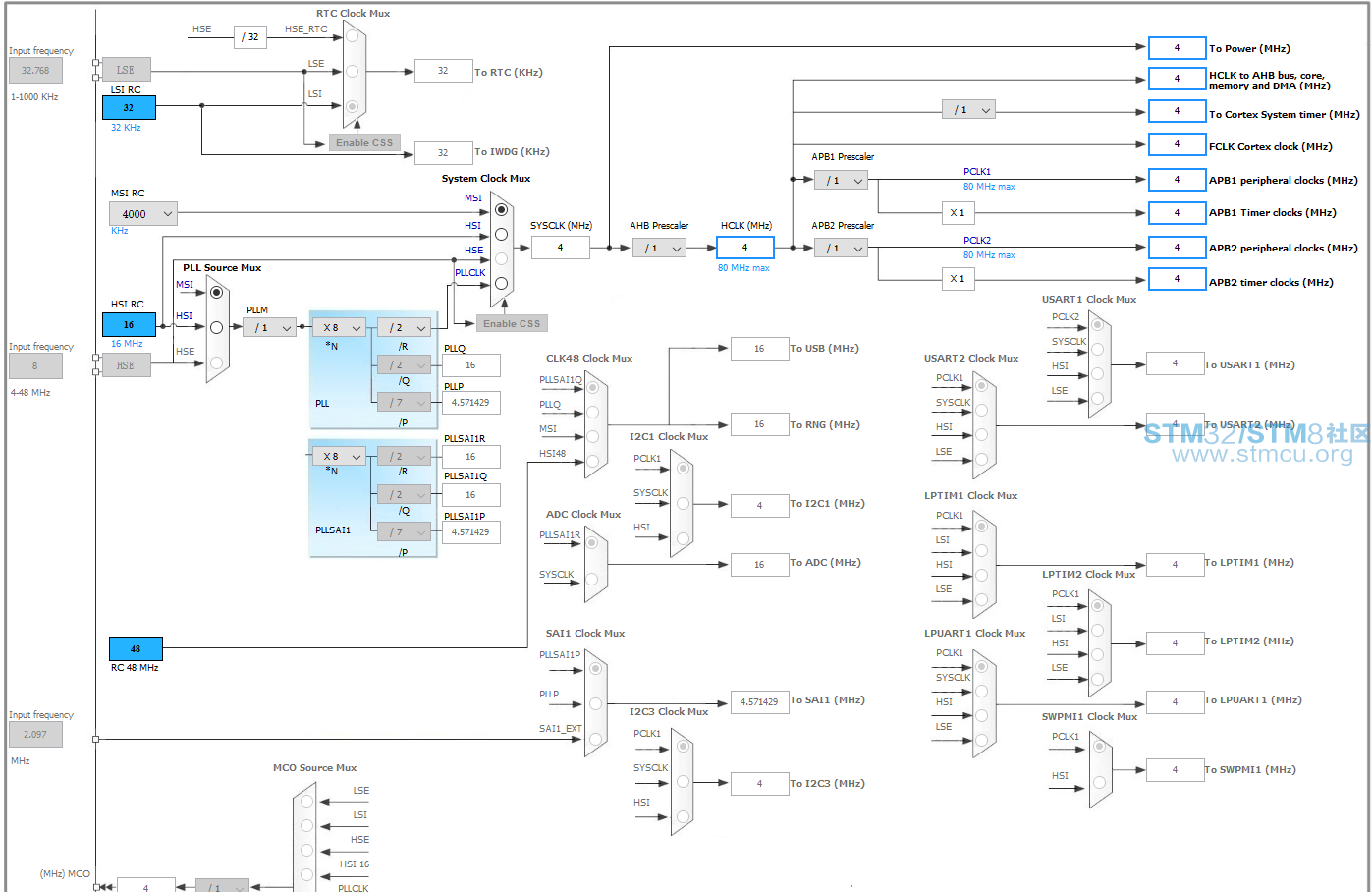Screen dimensions: 1372x892
Task: Select LSI input in the RTC Clock Mux
Action: (352, 106)
